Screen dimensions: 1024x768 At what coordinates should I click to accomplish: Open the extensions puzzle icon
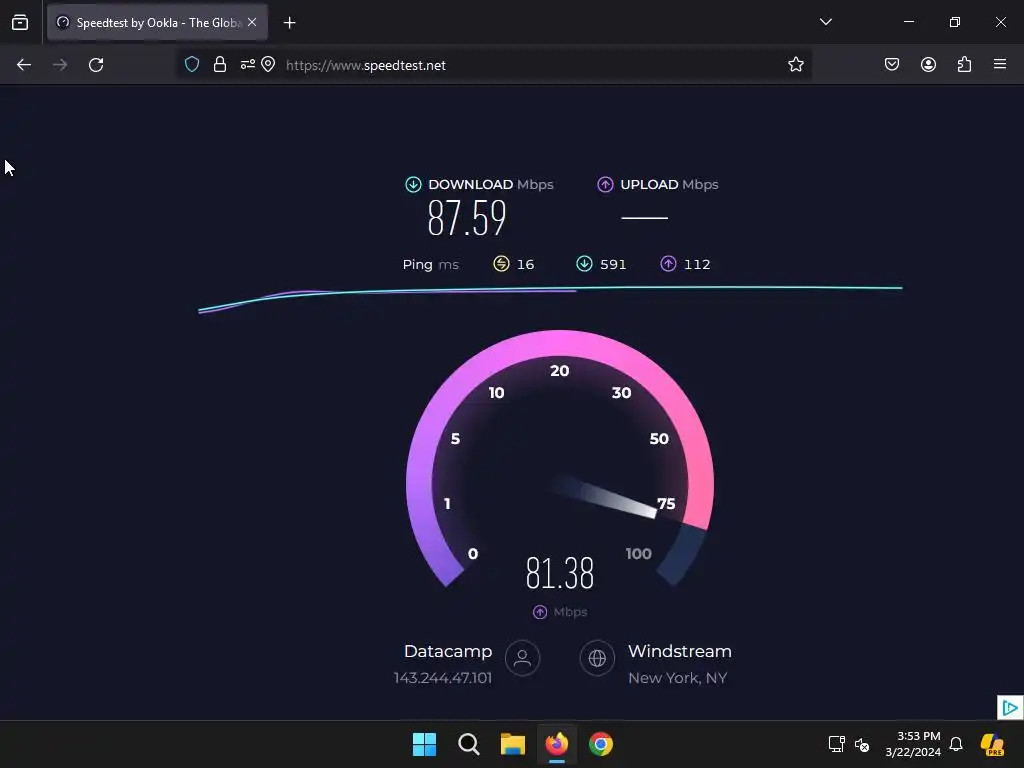pyautogui.click(x=964, y=65)
